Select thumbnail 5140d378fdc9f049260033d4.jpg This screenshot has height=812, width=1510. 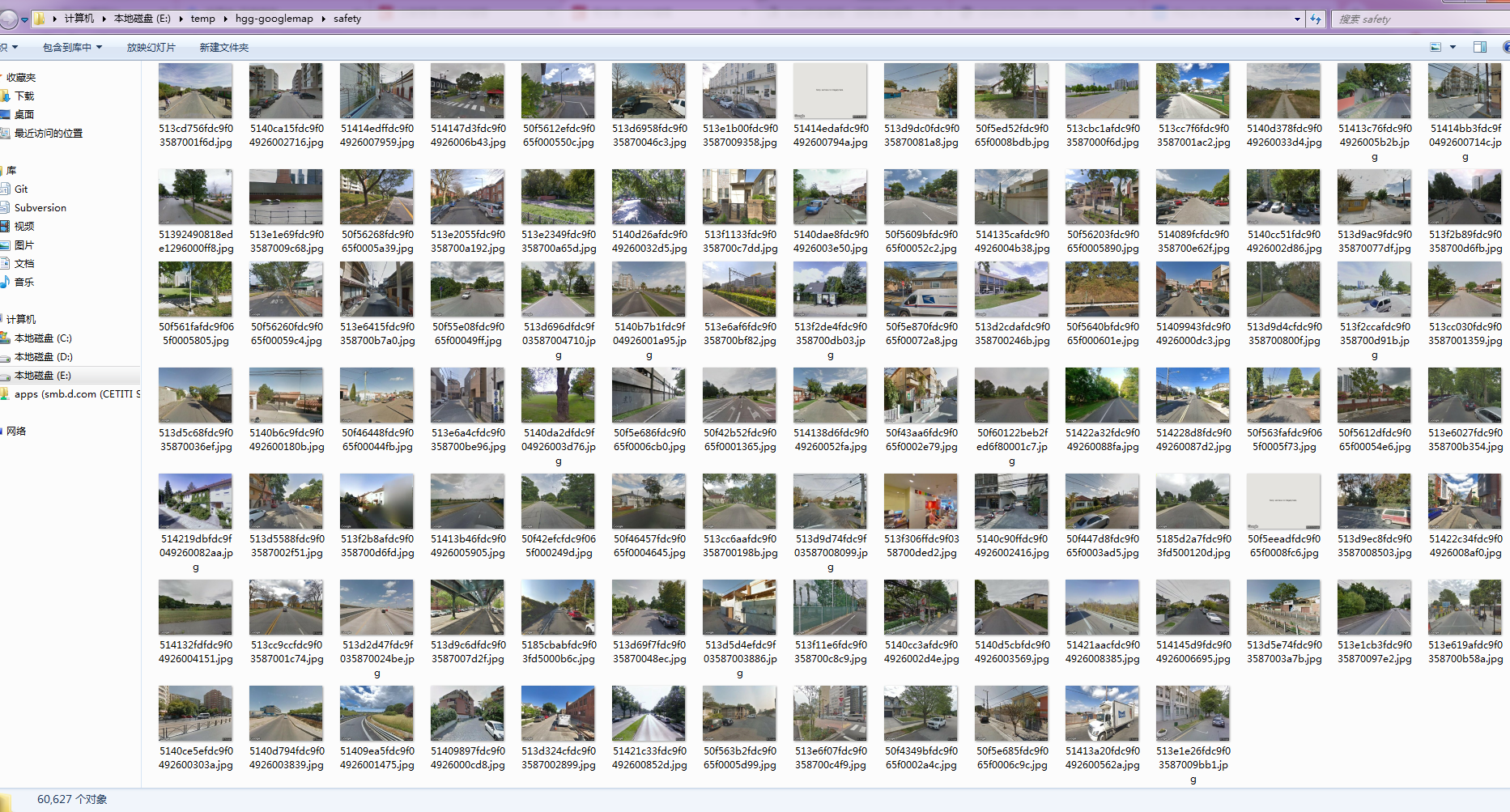[1283, 91]
